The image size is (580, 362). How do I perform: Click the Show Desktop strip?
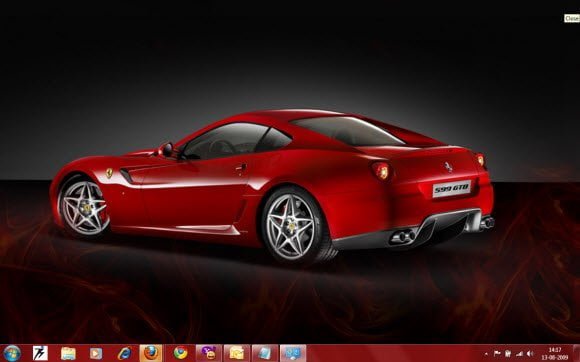tap(577, 353)
